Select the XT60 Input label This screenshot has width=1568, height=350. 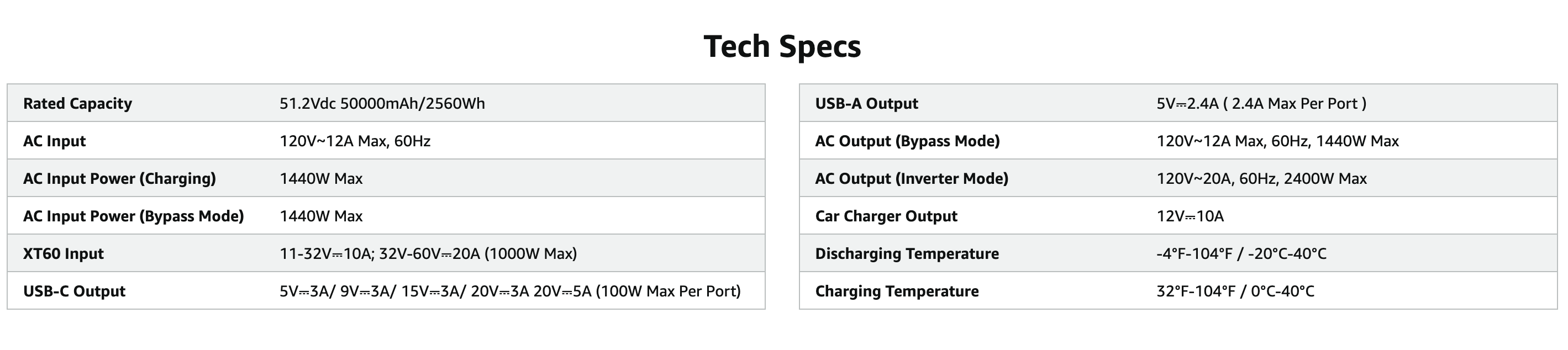click(x=64, y=254)
